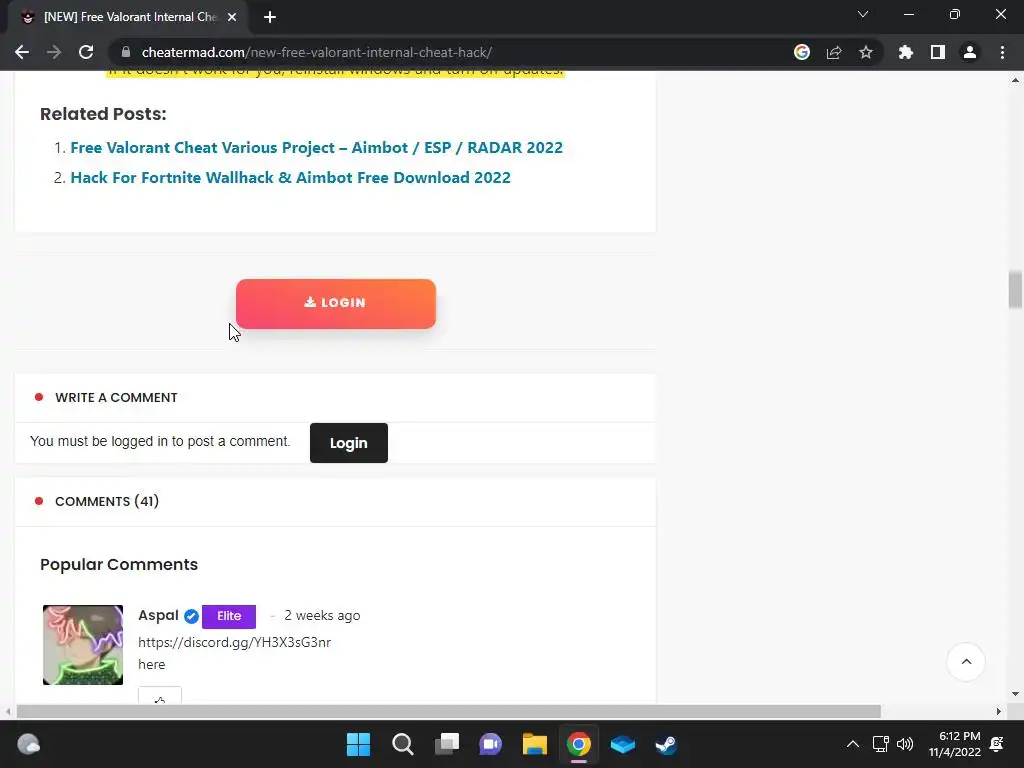Open File Explorer from the taskbar
This screenshot has width=1024, height=768.
point(534,744)
